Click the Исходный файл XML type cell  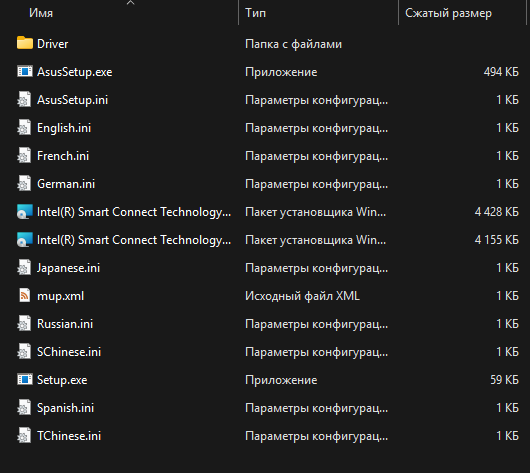pos(302,296)
